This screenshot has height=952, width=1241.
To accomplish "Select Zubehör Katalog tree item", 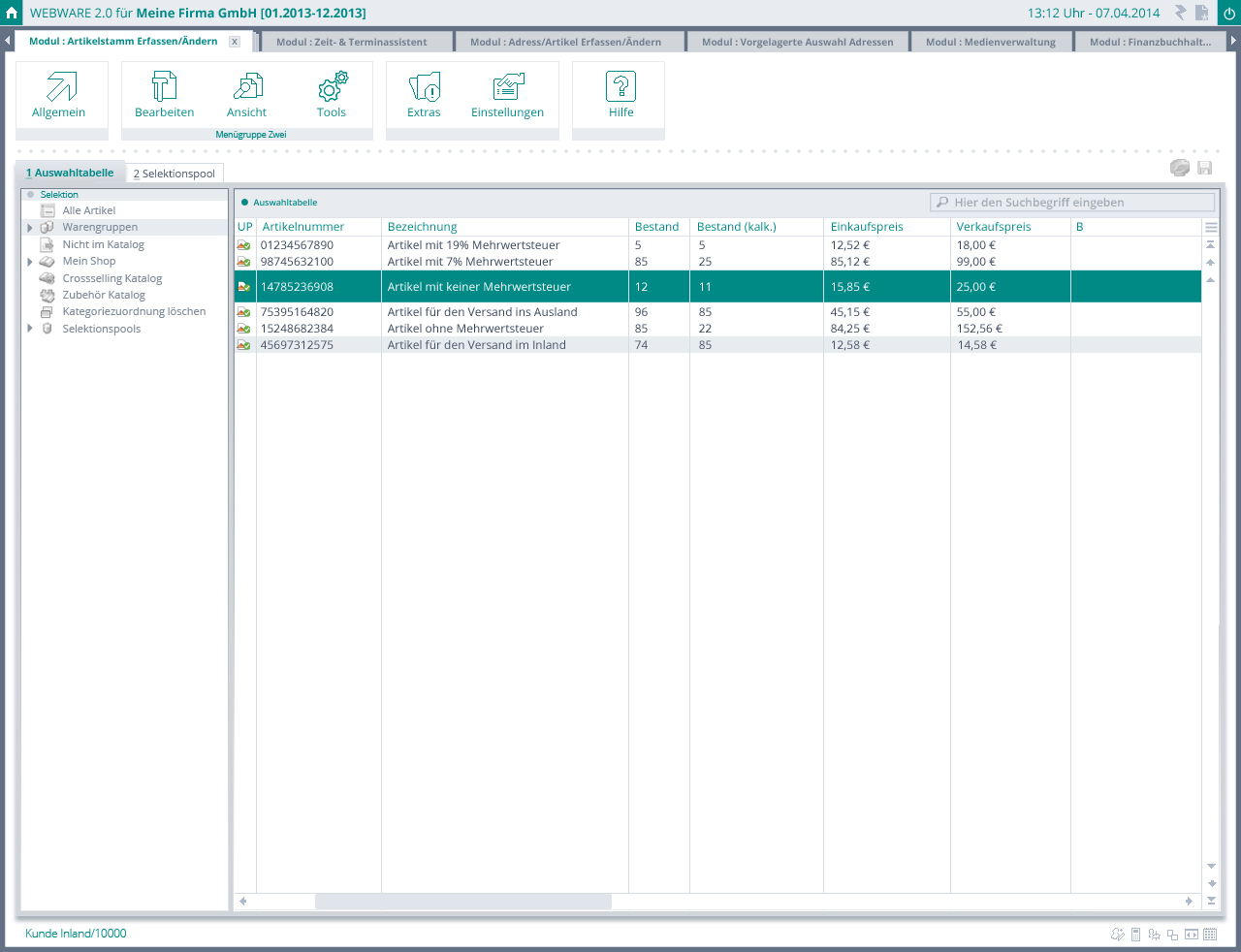I will tap(104, 295).
